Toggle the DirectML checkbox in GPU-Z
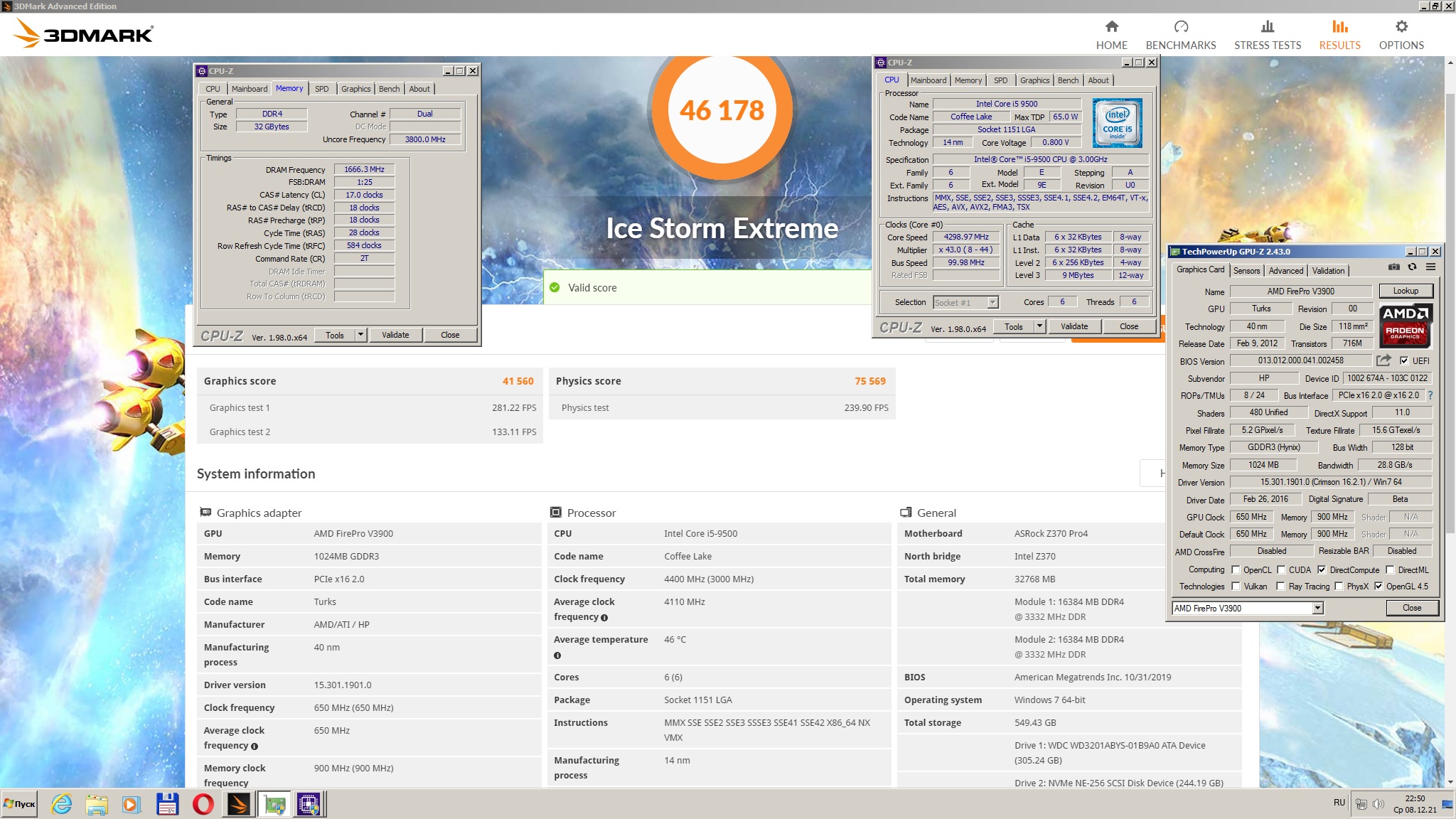Image resolution: width=1456 pixels, height=819 pixels. (1390, 569)
